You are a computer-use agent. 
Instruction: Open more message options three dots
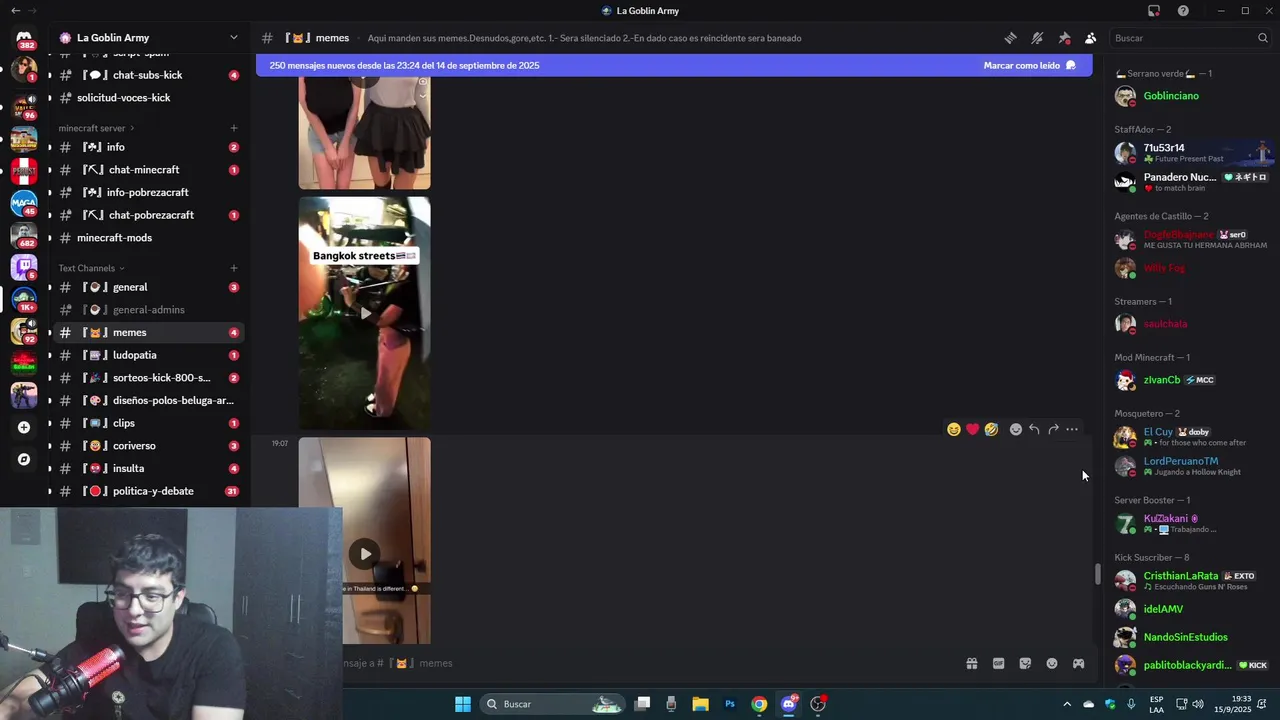coord(1072,429)
